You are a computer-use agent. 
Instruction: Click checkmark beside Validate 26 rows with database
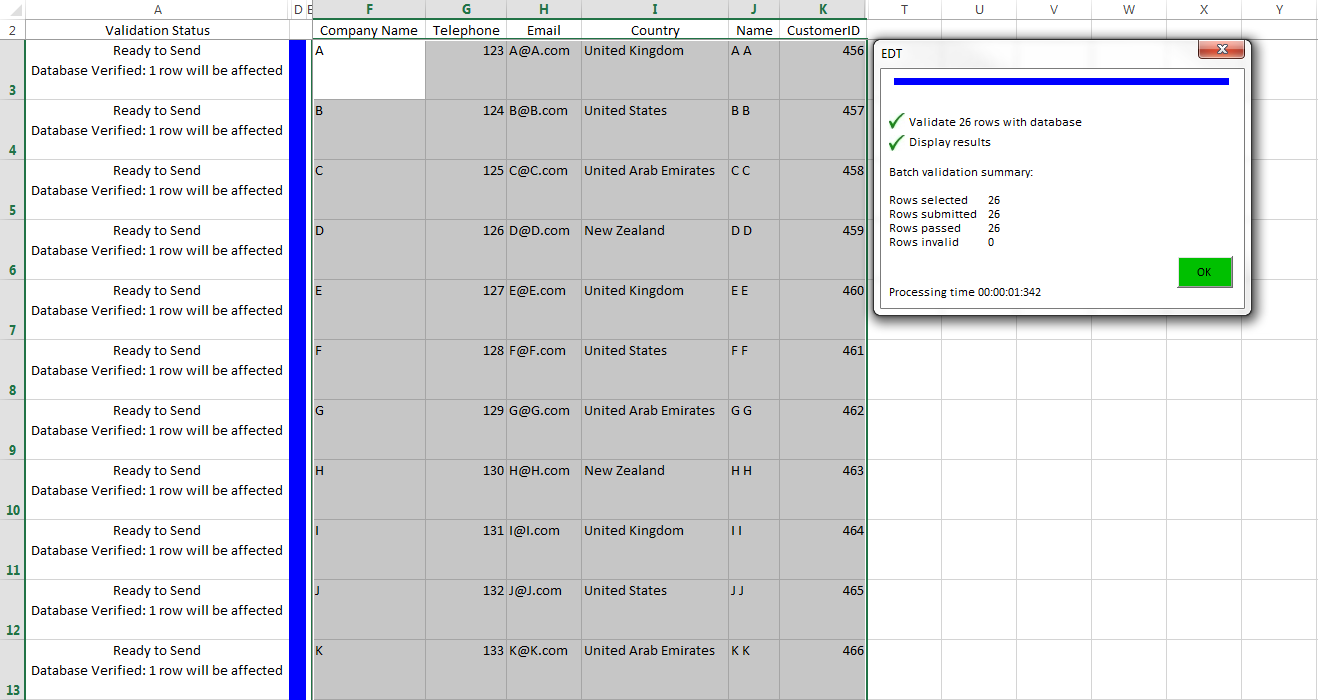click(896, 122)
